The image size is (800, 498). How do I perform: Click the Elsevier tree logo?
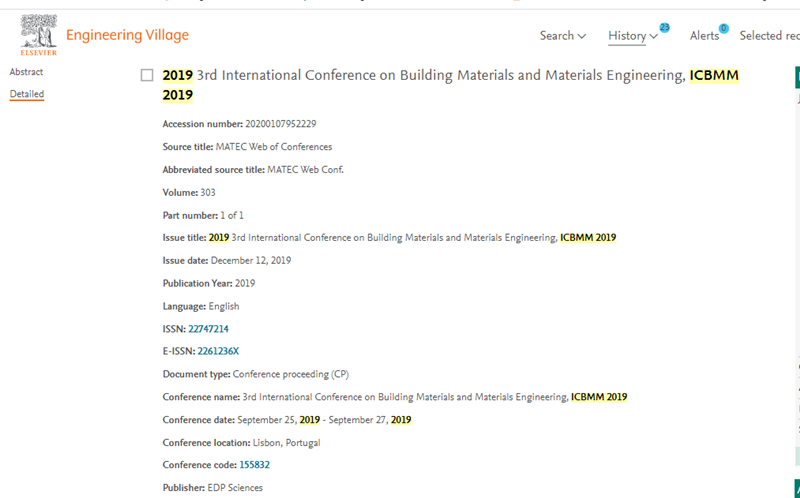click(39, 35)
